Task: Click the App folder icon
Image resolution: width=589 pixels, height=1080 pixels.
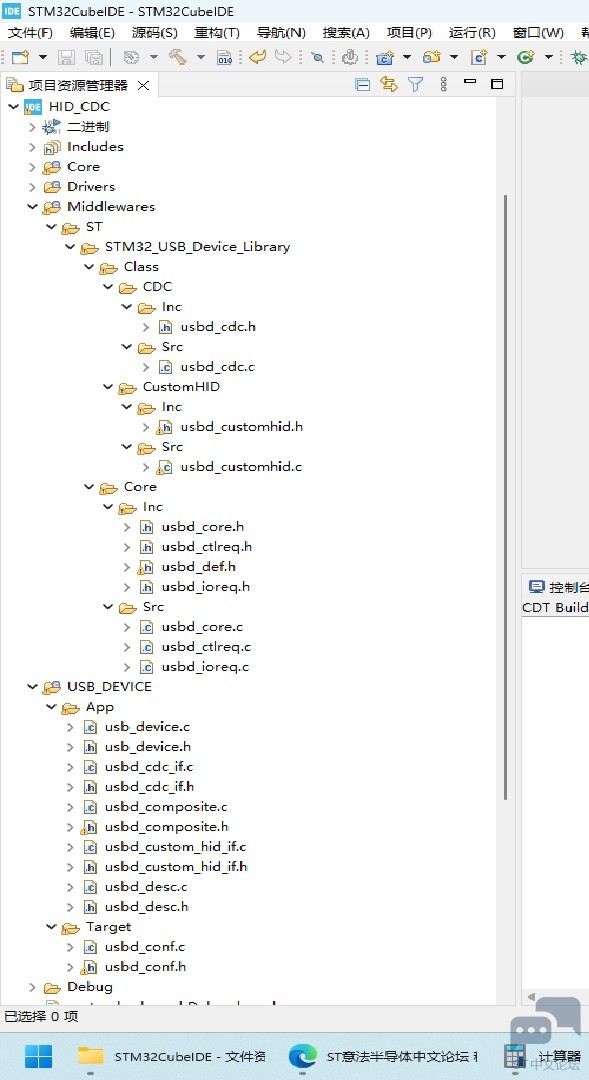Action: pyautogui.click(x=71, y=707)
